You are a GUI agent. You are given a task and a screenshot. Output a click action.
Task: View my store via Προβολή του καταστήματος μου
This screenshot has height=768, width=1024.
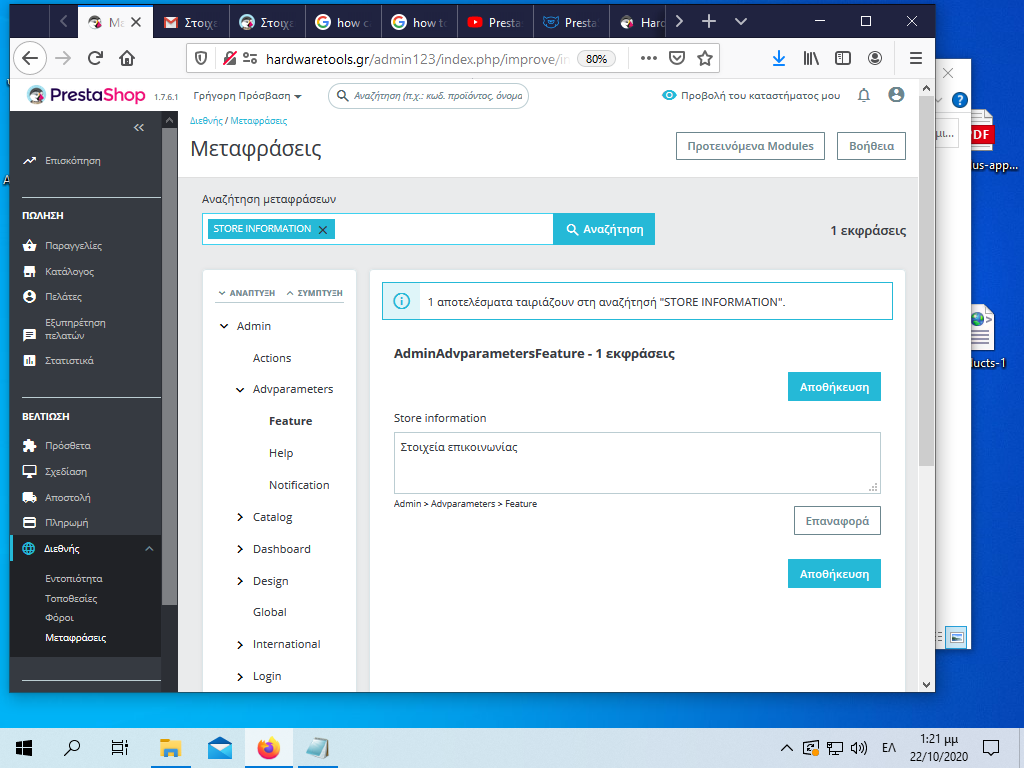[751, 95]
